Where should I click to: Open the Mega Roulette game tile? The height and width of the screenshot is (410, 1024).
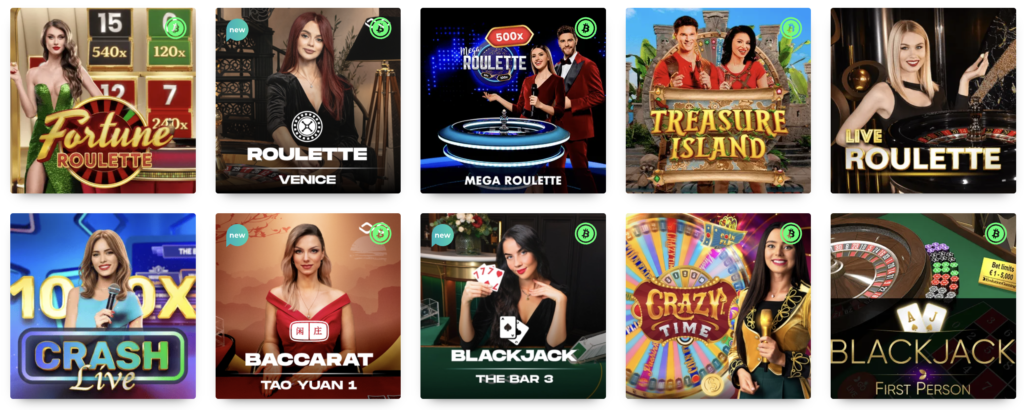(x=513, y=101)
